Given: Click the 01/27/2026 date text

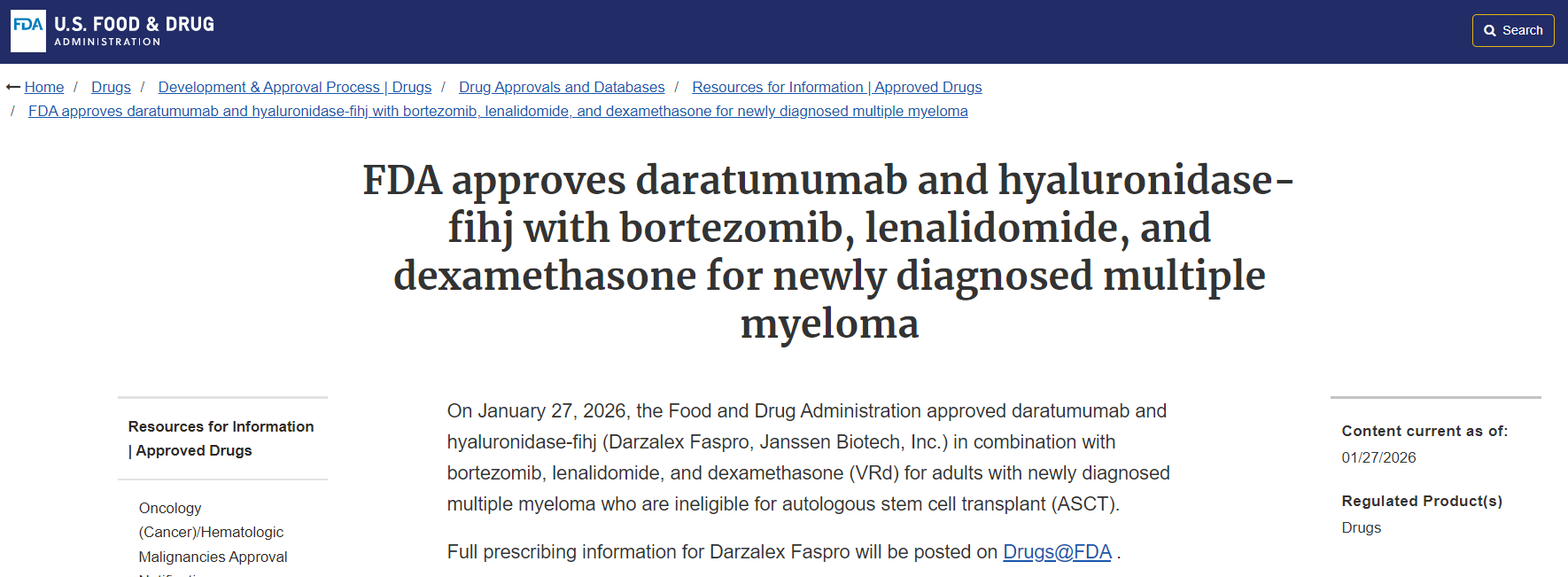Looking at the screenshot, I should pos(1378,457).
